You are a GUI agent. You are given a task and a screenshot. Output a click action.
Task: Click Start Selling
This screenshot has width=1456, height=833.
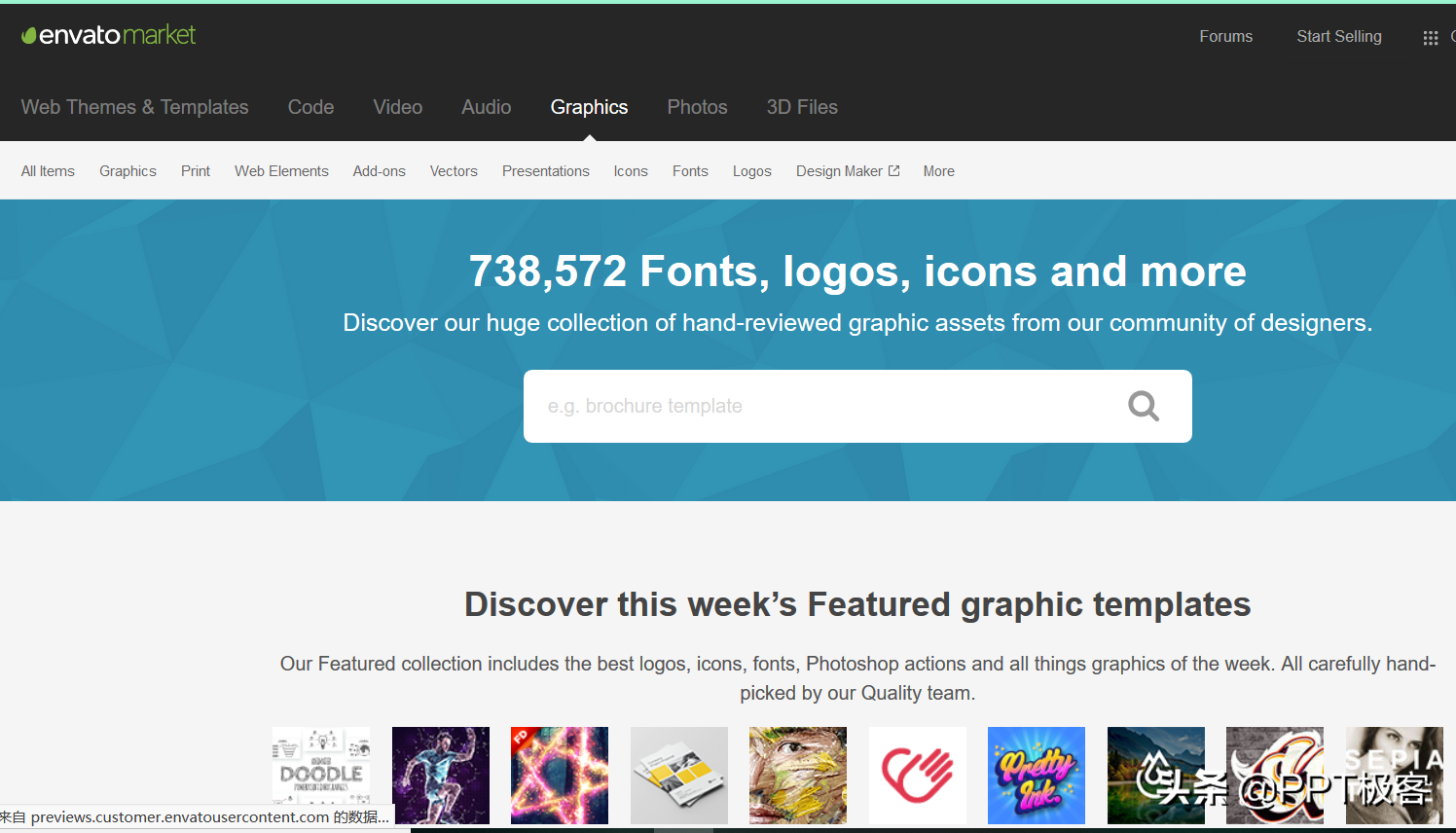pyautogui.click(x=1338, y=36)
